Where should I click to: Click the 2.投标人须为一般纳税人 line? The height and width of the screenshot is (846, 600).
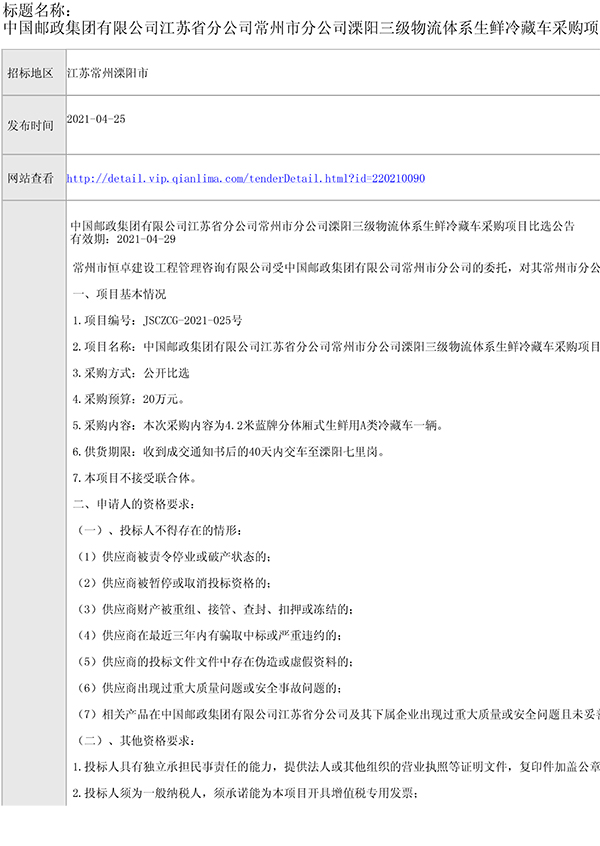(x=246, y=794)
